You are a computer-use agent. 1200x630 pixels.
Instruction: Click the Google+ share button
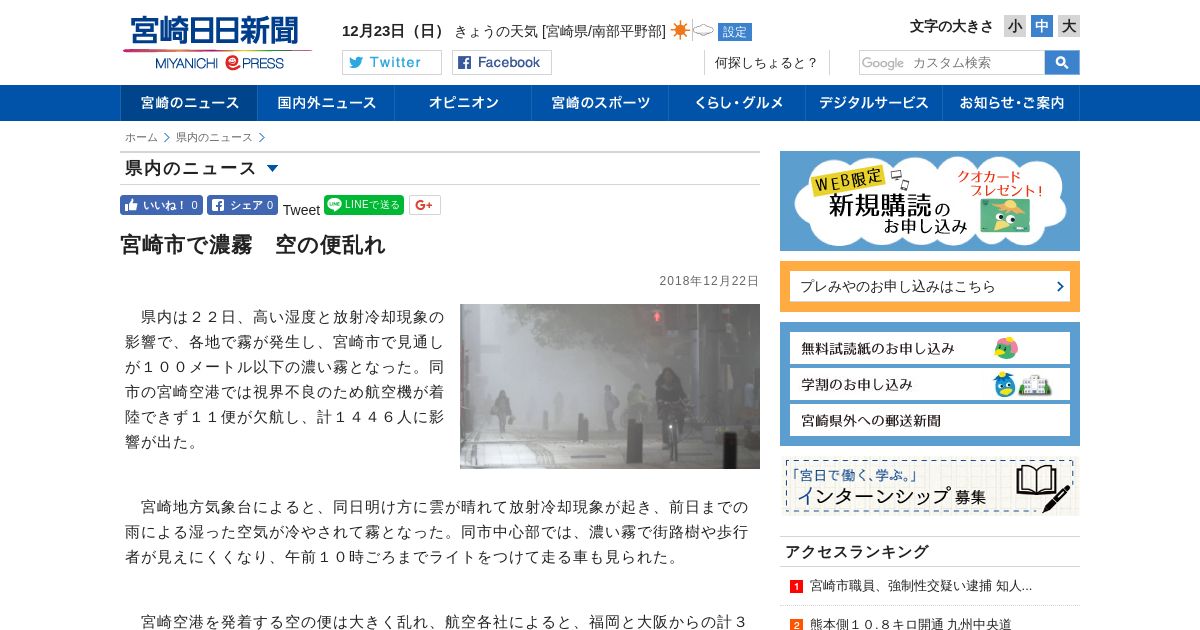(424, 205)
